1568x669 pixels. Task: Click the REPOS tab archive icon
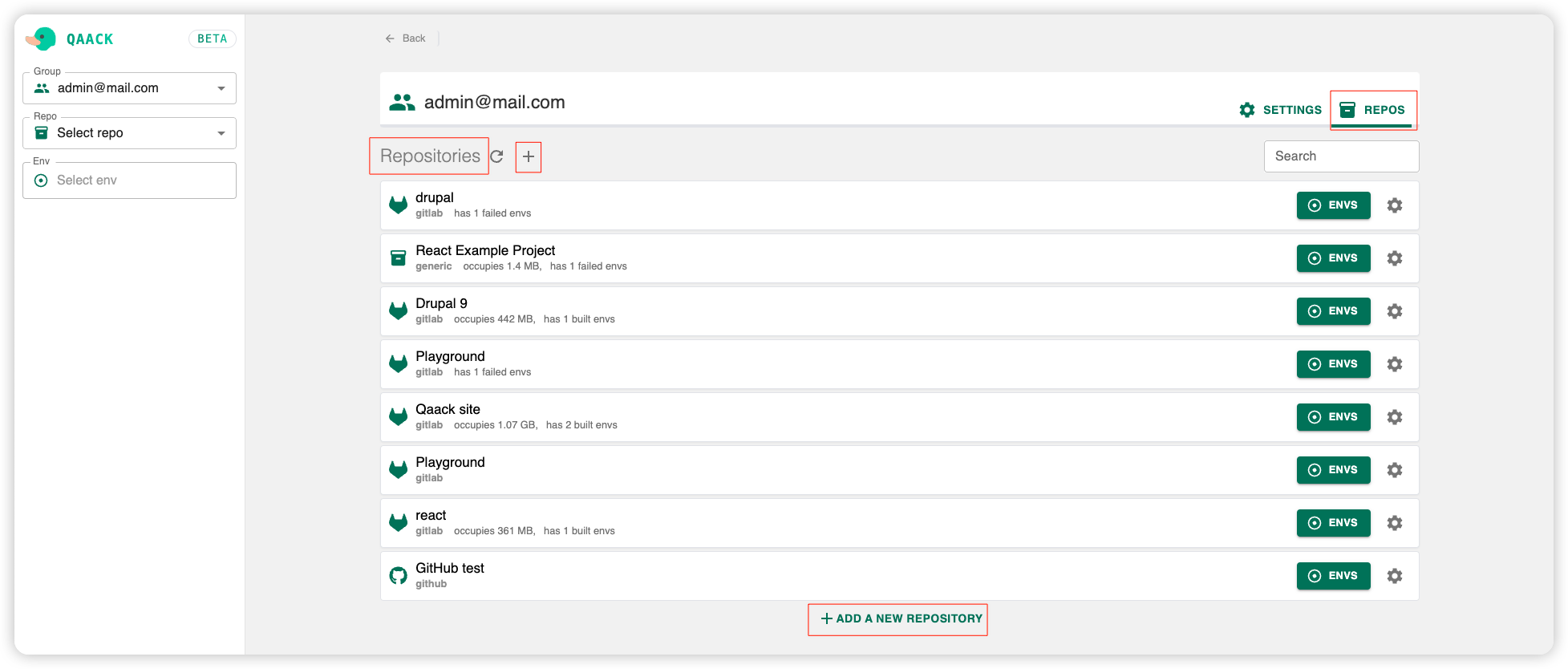(1347, 110)
